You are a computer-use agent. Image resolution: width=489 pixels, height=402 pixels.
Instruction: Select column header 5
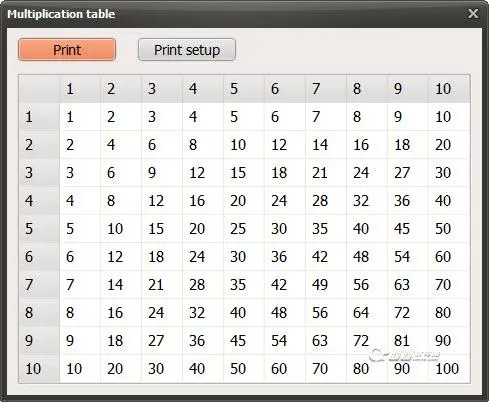[244, 89]
